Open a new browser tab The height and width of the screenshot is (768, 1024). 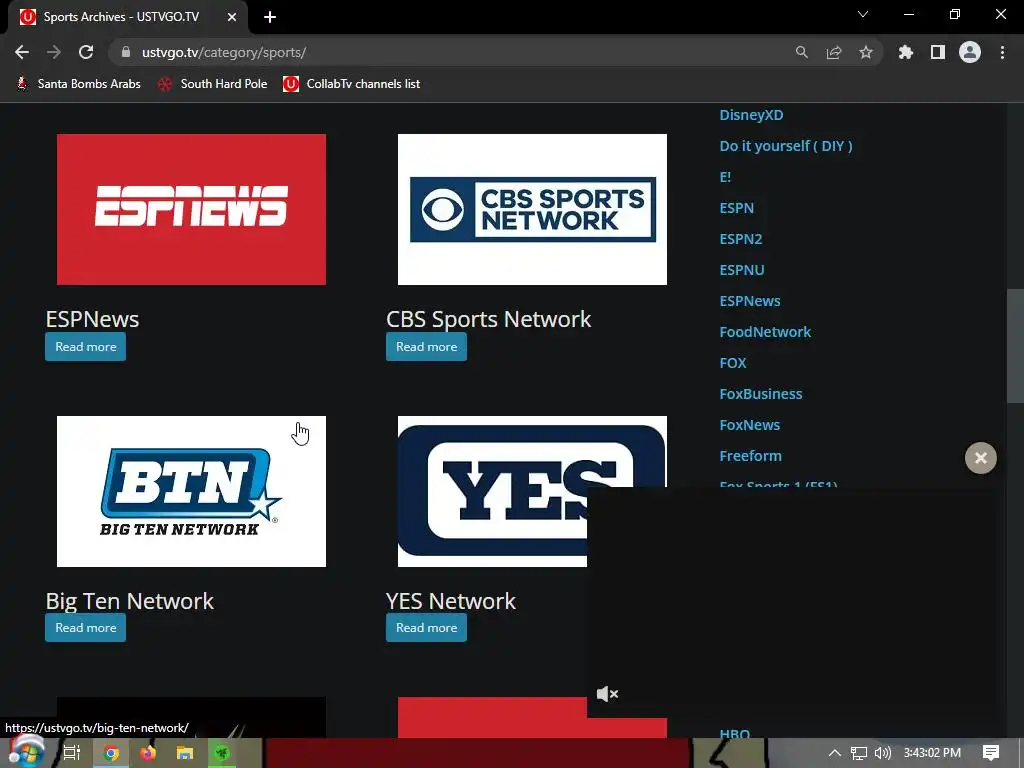pyautogui.click(x=270, y=17)
